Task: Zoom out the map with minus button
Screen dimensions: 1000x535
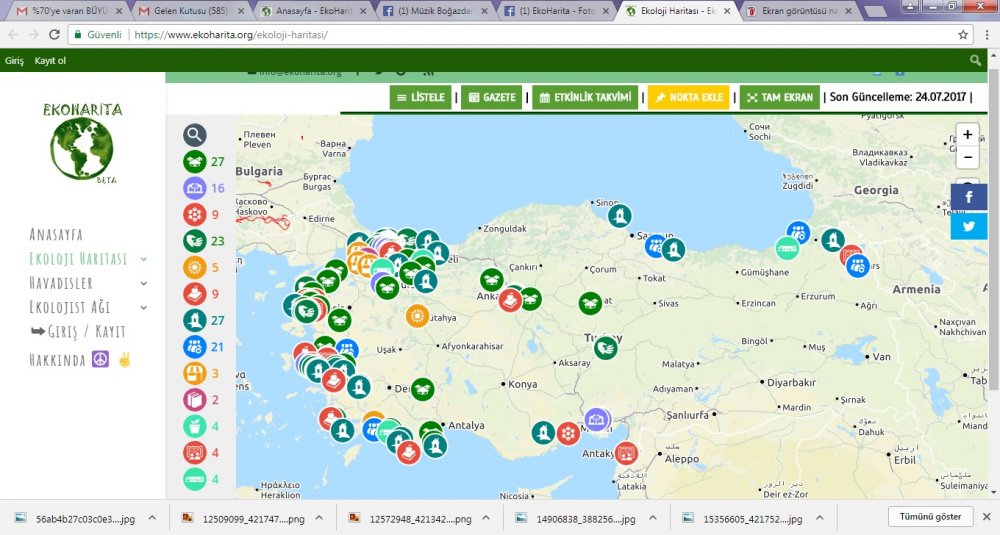Action: 967,157
